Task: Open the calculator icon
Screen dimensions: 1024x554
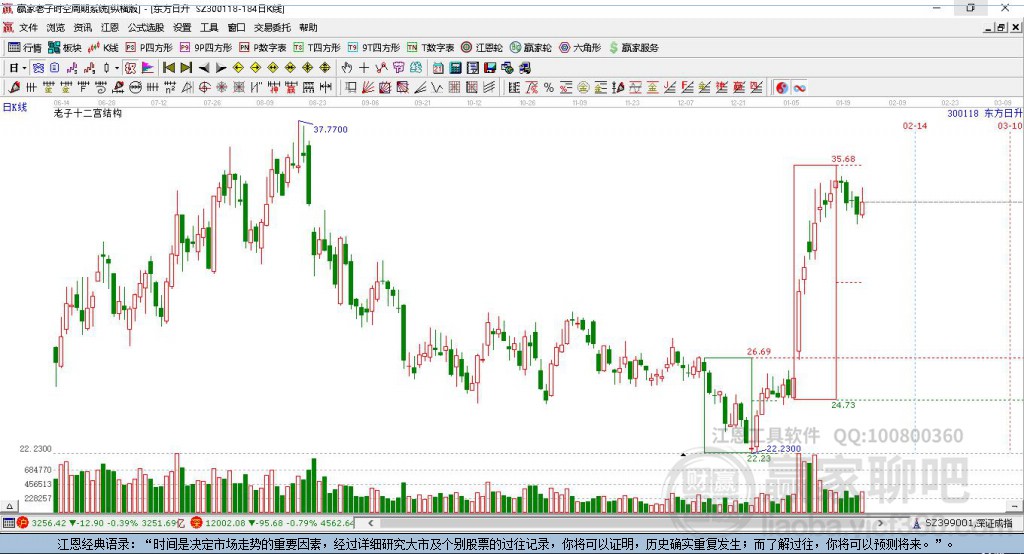Action: 455,68
